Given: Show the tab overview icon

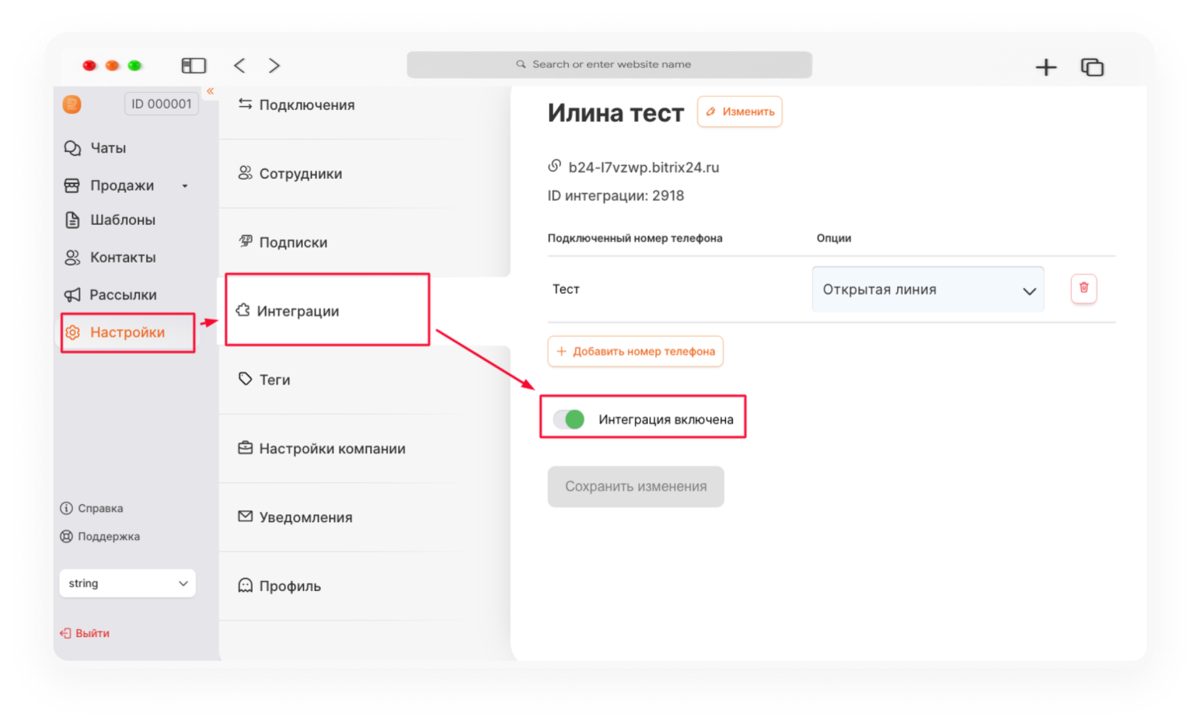Looking at the screenshot, I should point(1092,67).
